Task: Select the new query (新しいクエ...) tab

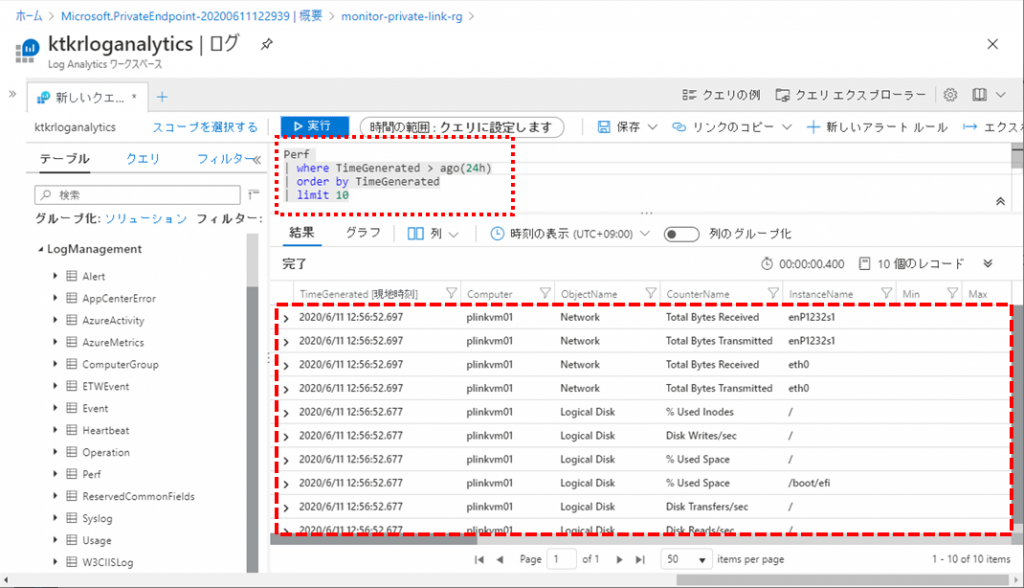Action: tap(88, 97)
